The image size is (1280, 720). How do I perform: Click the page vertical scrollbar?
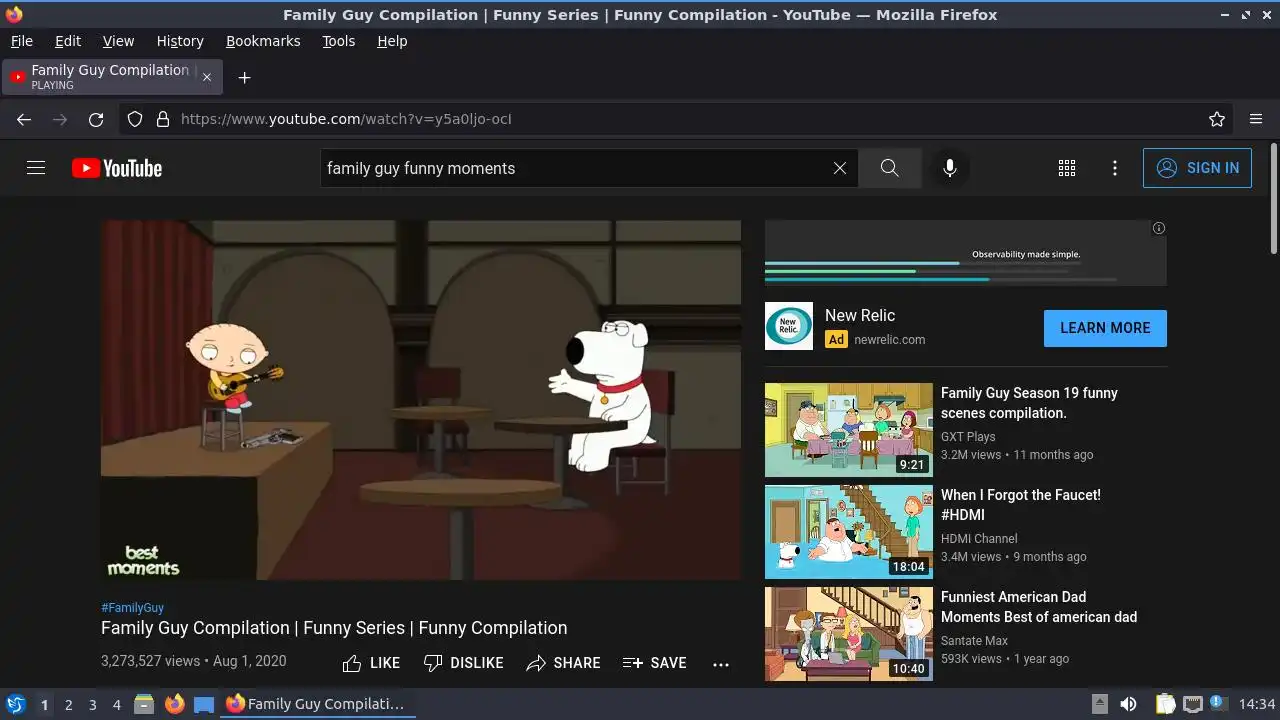tap(1273, 198)
